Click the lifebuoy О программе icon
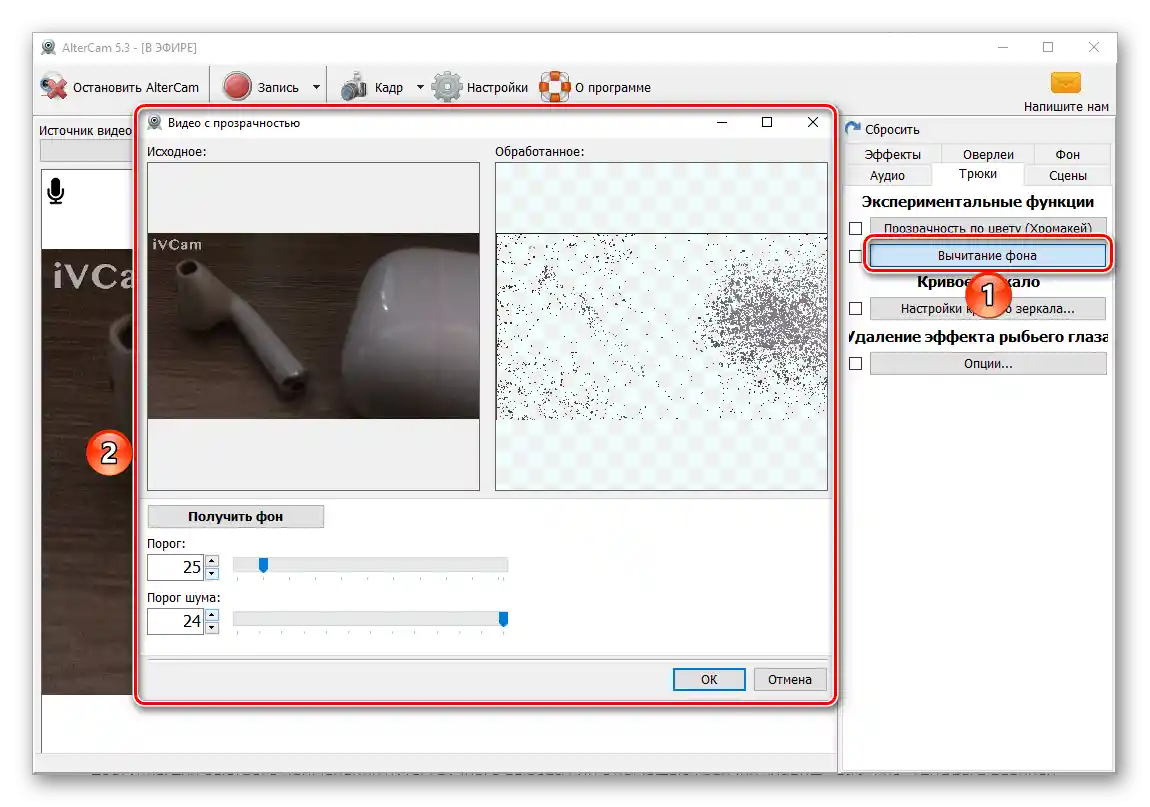The height and width of the screenshot is (807, 1150). click(554, 87)
